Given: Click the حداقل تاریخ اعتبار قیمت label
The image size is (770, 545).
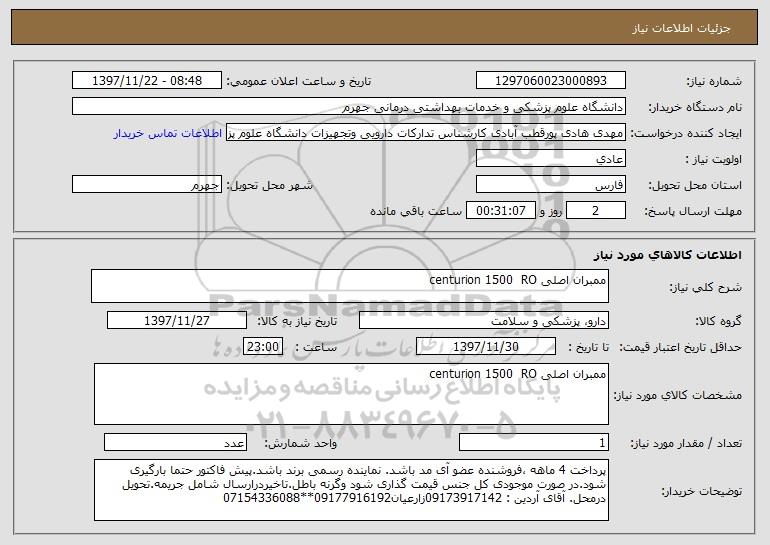Looking at the screenshot, I should point(680,348).
